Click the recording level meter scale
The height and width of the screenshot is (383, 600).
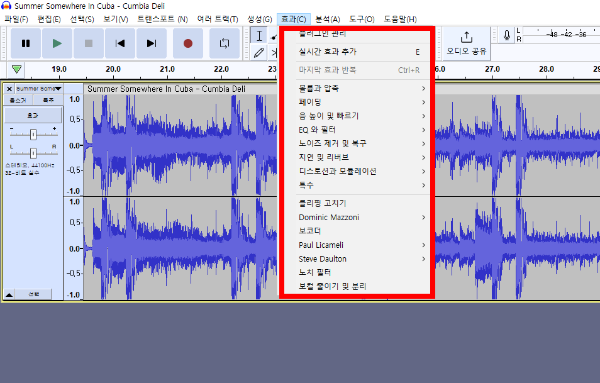561,34
